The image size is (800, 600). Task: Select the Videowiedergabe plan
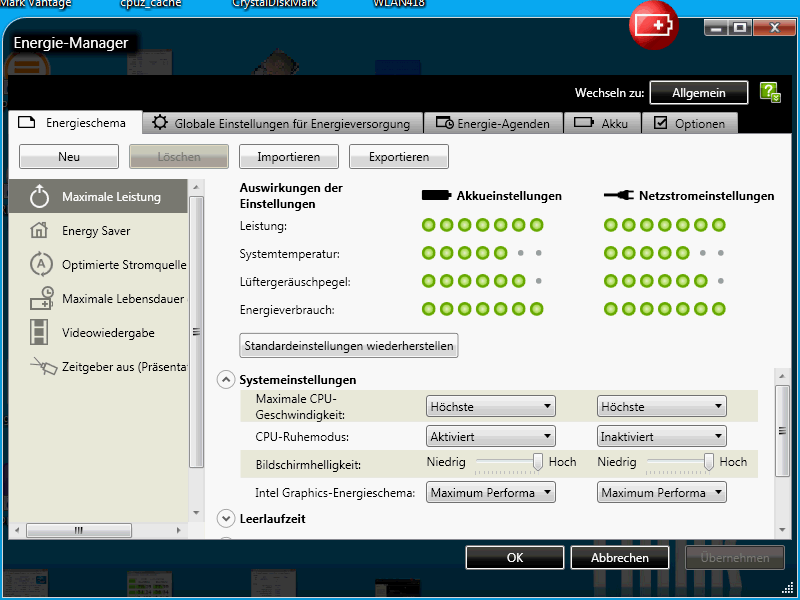coord(98,333)
